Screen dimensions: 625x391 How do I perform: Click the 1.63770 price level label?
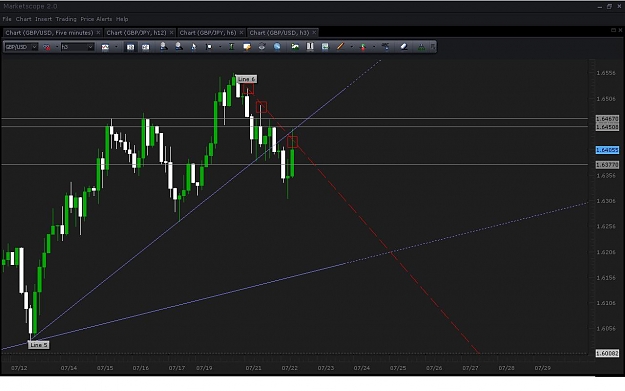click(607, 165)
